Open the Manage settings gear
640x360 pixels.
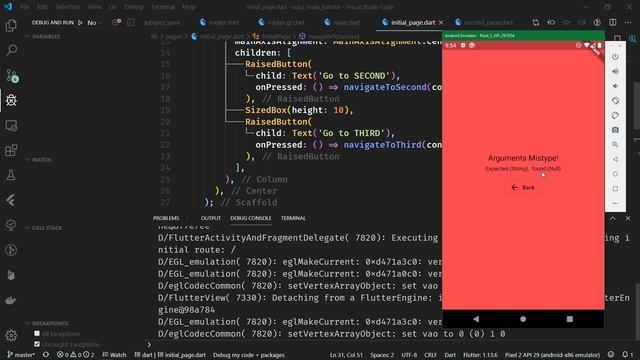point(11,336)
